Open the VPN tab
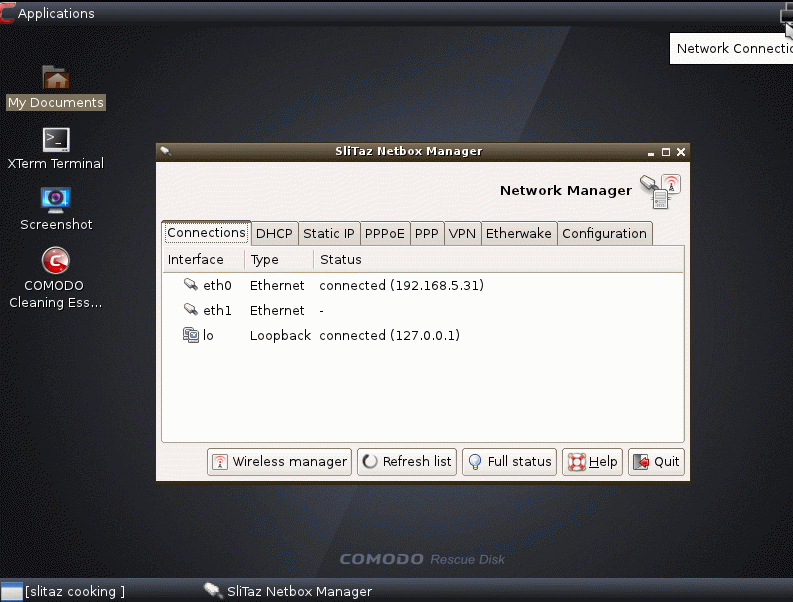Viewport: 793px width, 602px height. (x=462, y=234)
